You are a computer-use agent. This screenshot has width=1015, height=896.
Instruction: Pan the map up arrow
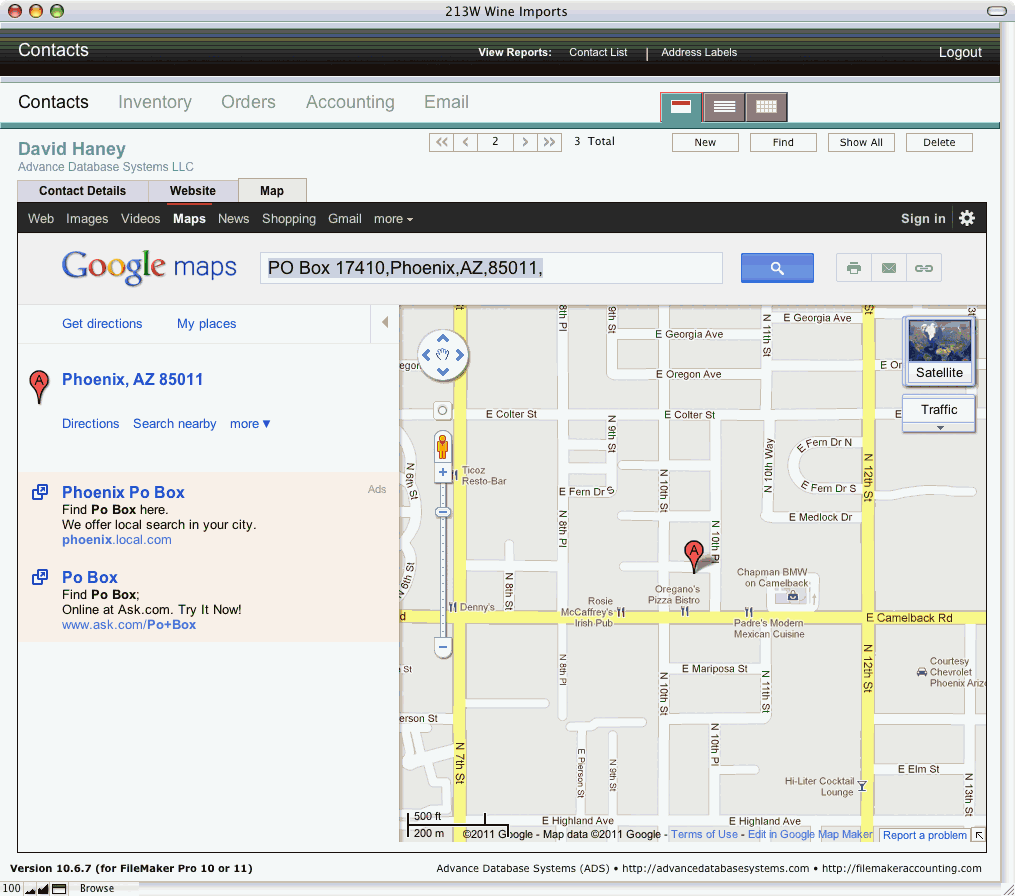tap(443, 339)
